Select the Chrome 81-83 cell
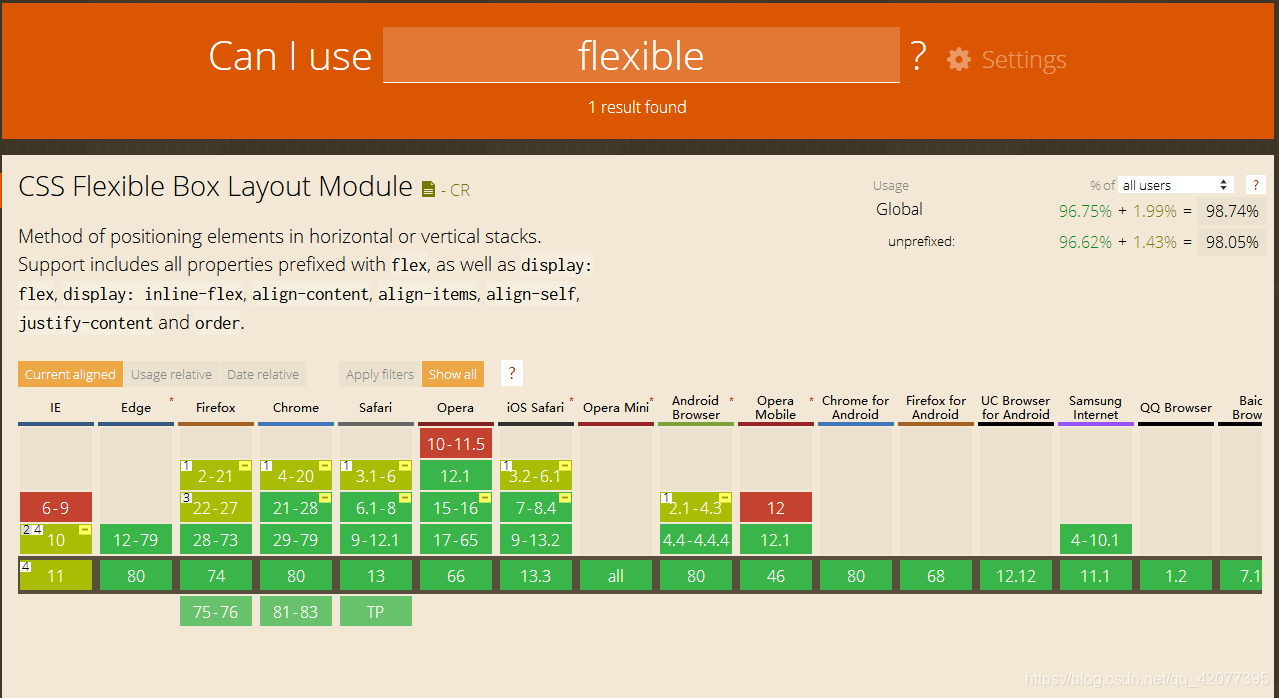The width and height of the screenshot is (1279, 698). (296, 611)
